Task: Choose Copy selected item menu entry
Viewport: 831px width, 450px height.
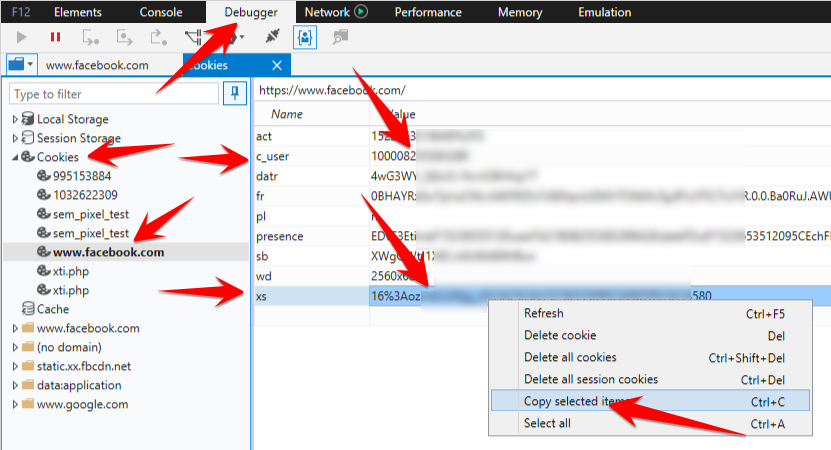Action: (651, 401)
